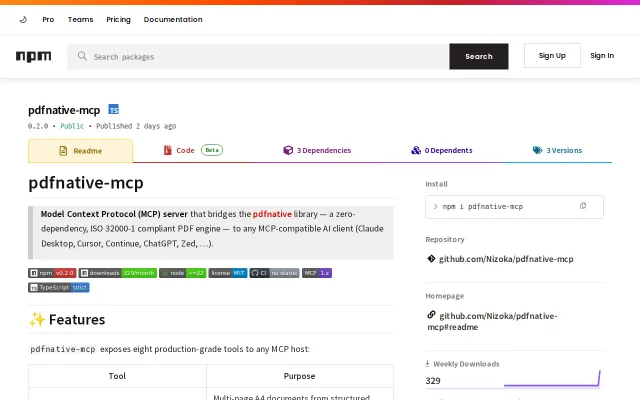The width and height of the screenshot is (640, 400).
Task: Click the small icon left of Pro
Action: coord(23,19)
